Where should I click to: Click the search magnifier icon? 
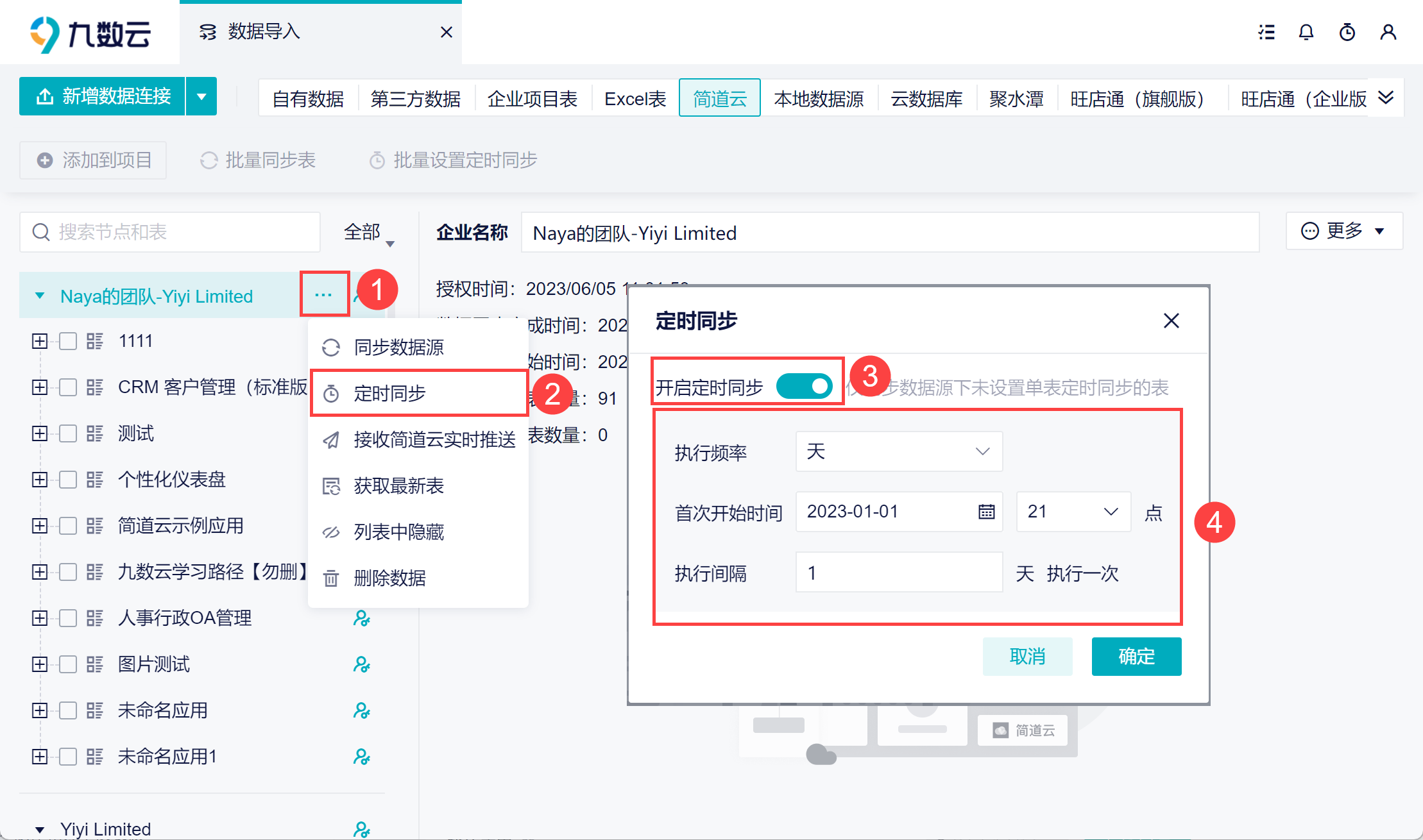coord(41,232)
